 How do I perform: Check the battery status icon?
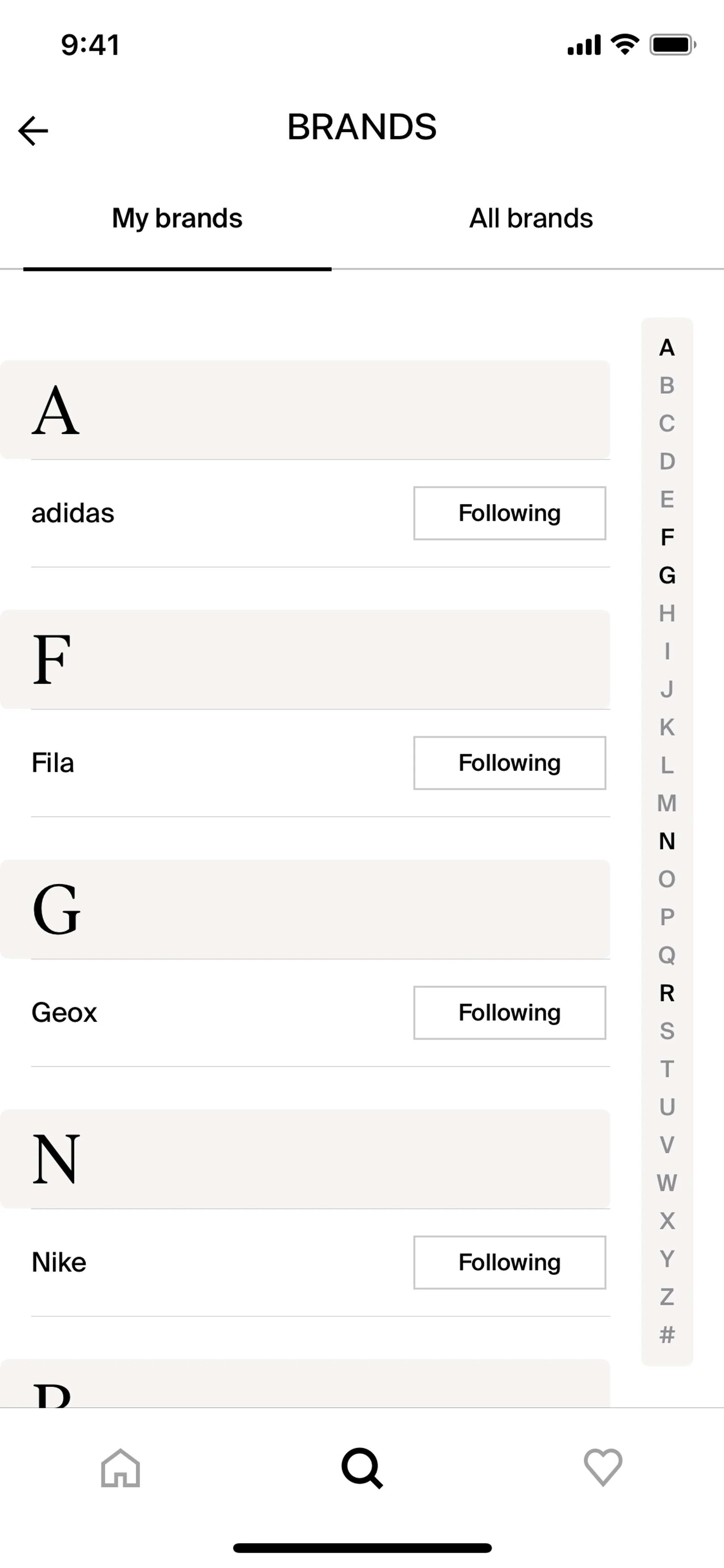click(672, 45)
